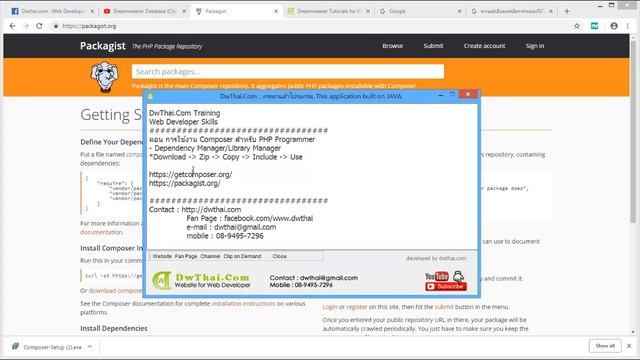
Task: Open the documentation link on page
Action: 102,232
